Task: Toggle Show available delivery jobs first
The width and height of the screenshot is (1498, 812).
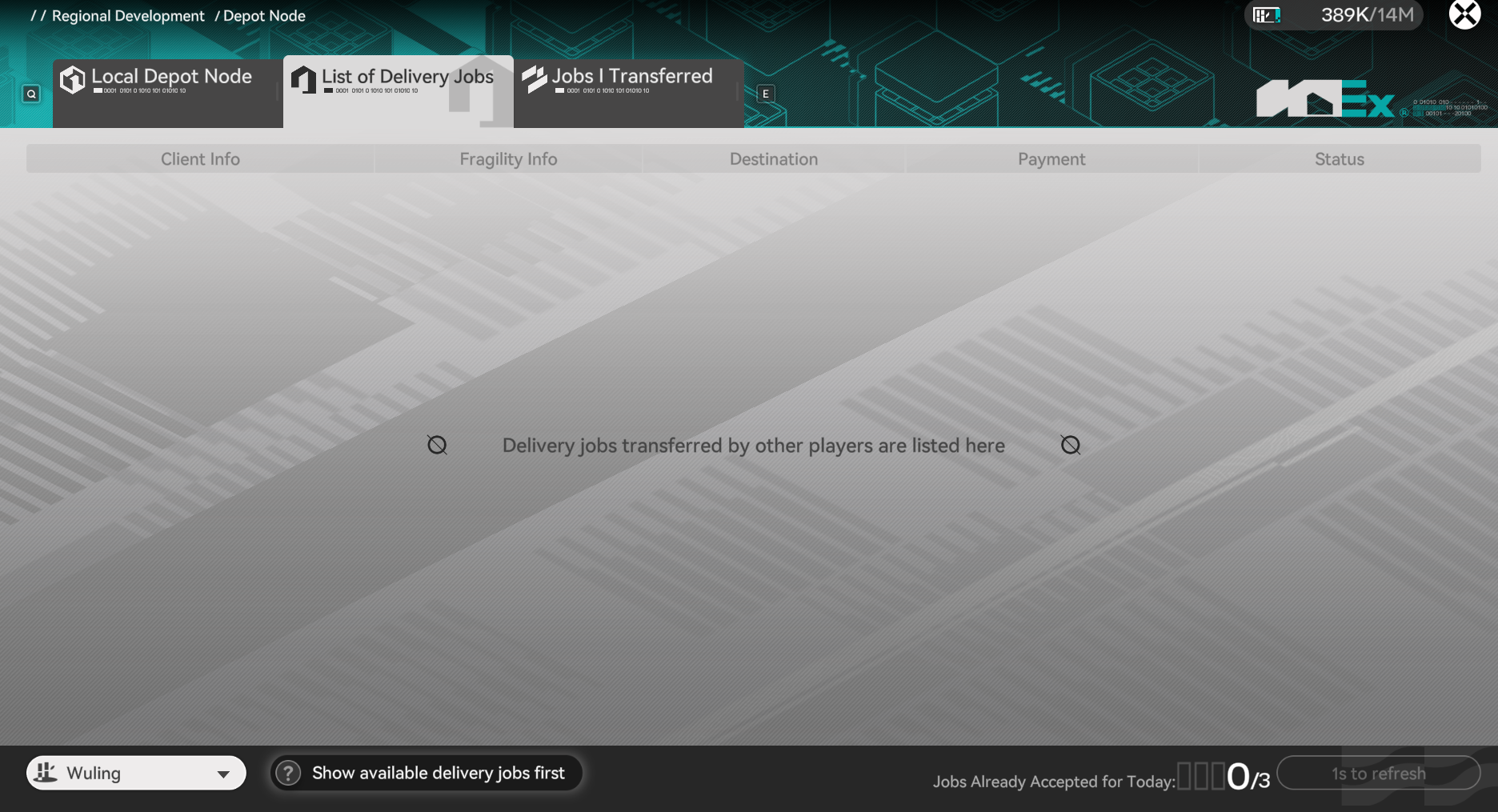Action: 426,773
